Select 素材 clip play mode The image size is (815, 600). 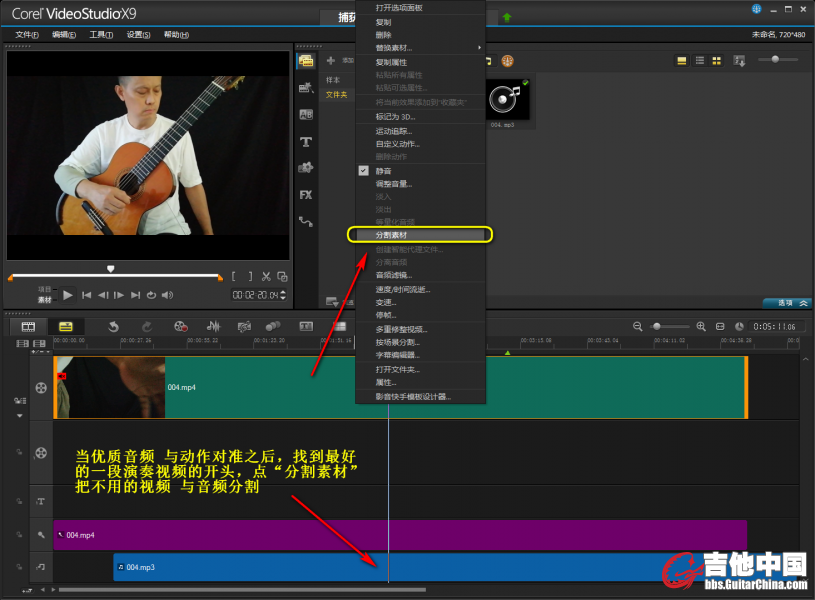pos(45,300)
